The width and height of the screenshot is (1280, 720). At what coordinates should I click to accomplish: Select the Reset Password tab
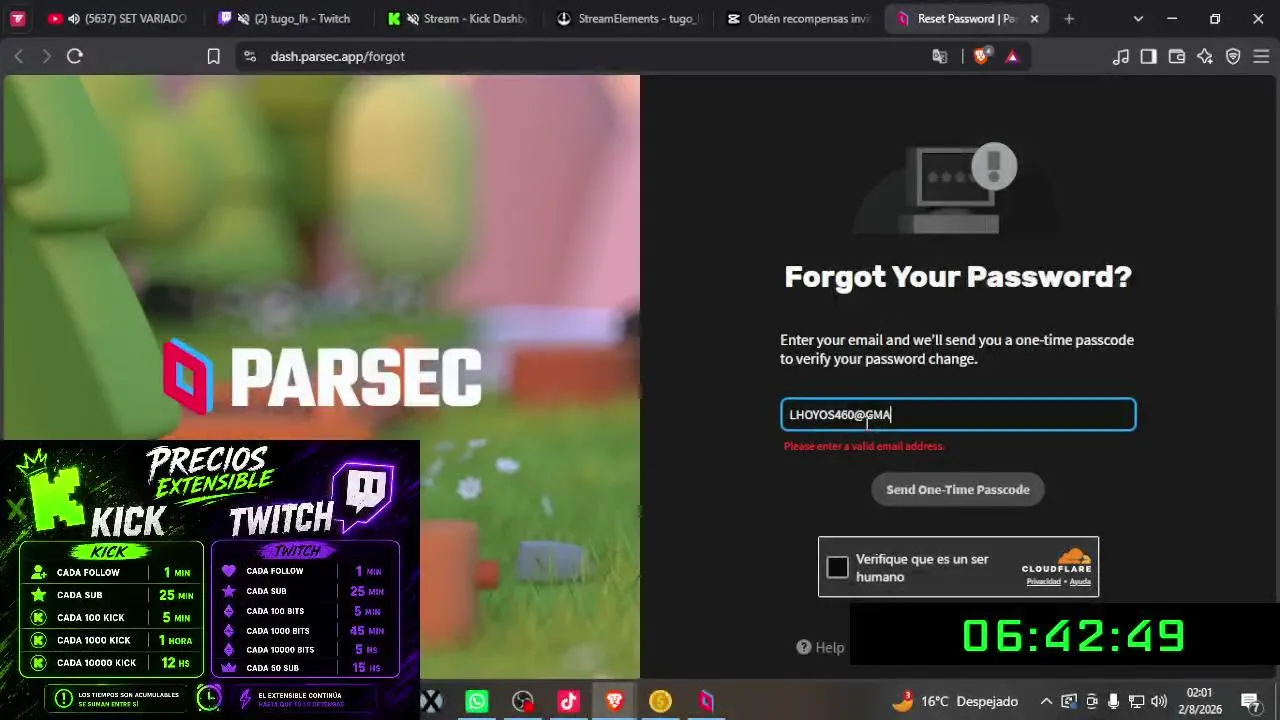(x=966, y=19)
